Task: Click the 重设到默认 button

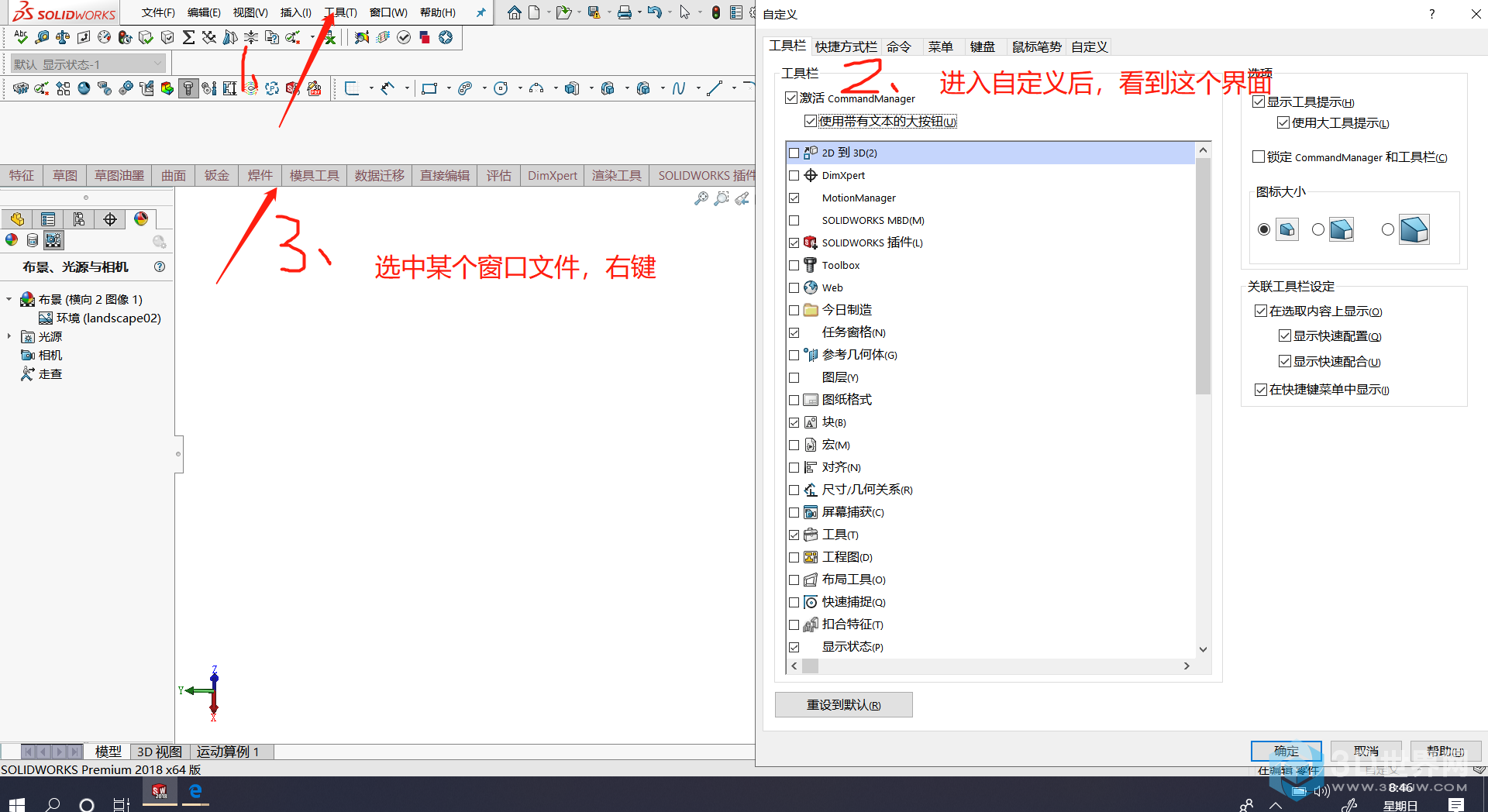Action: [843, 704]
